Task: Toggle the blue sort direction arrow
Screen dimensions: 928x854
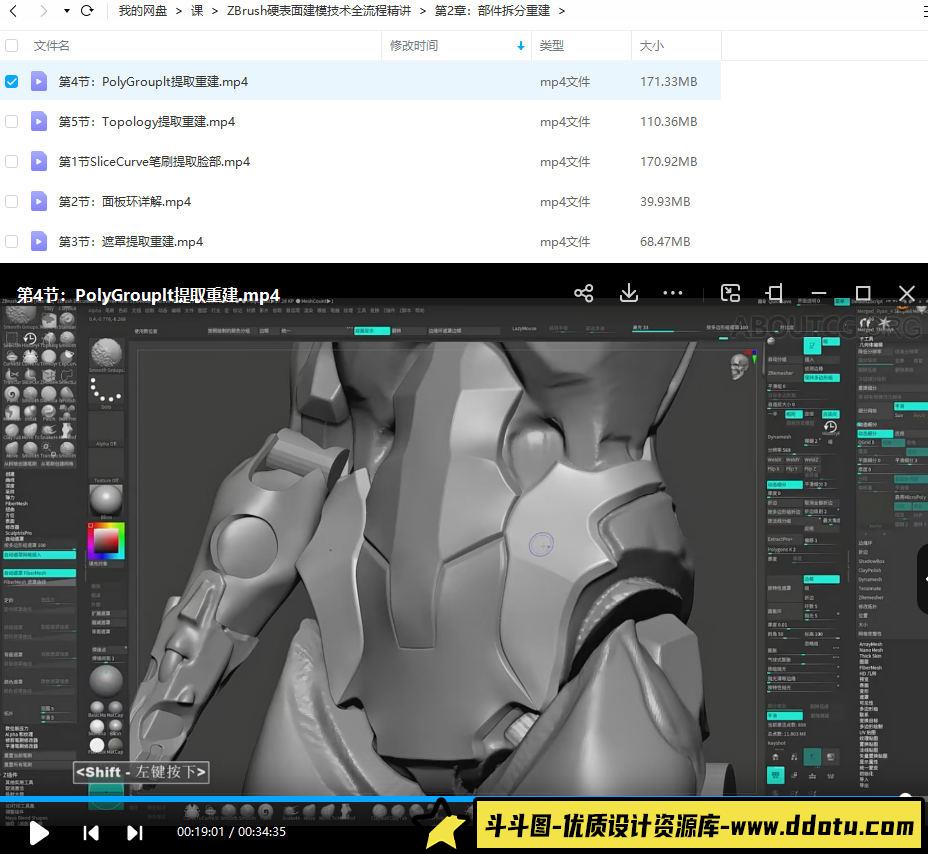Action: click(521, 46)
